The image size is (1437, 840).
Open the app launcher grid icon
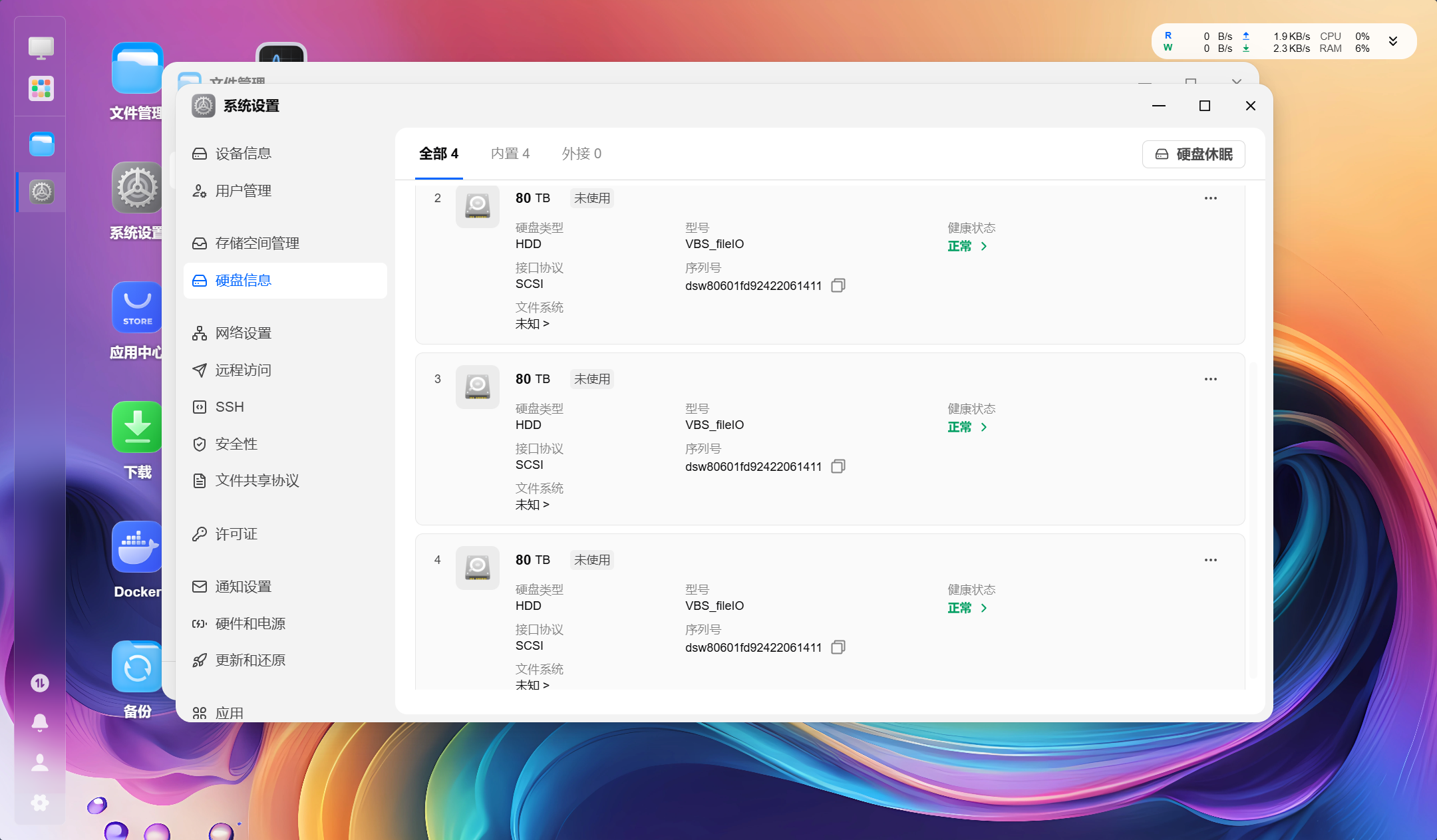(x=41, y=88)
